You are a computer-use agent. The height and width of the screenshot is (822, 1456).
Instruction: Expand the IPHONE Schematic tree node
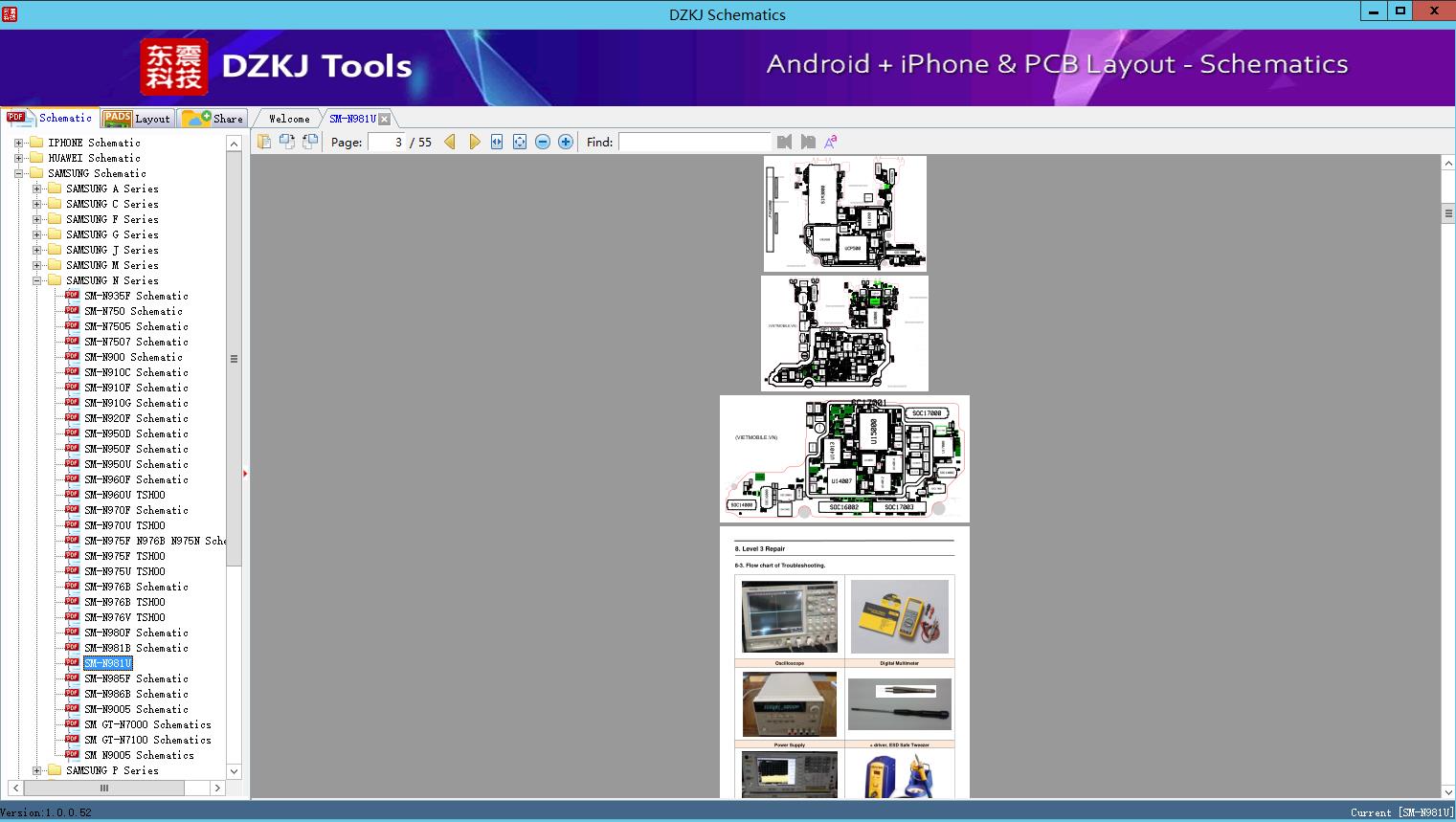click(18, 143)
